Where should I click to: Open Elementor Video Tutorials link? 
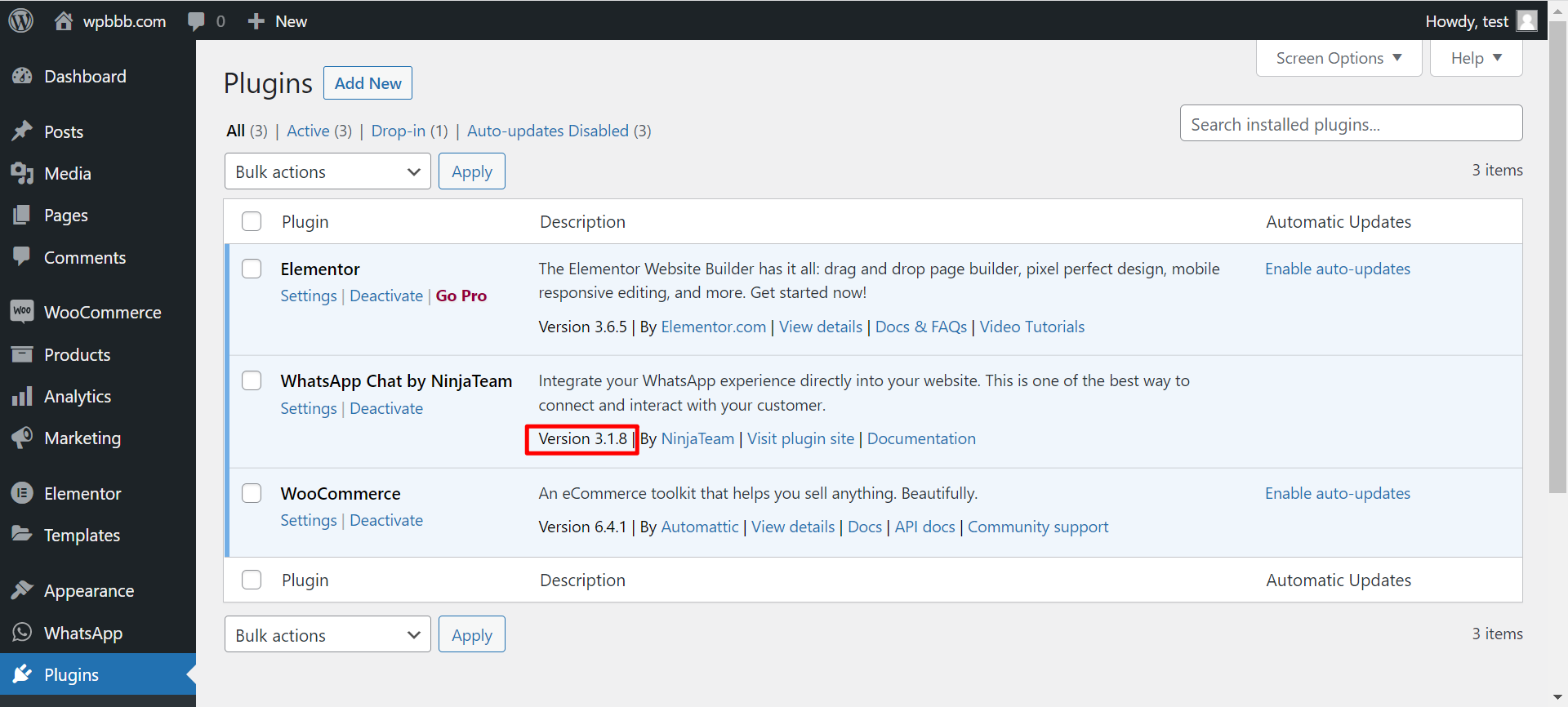(x=1032, y=327)
